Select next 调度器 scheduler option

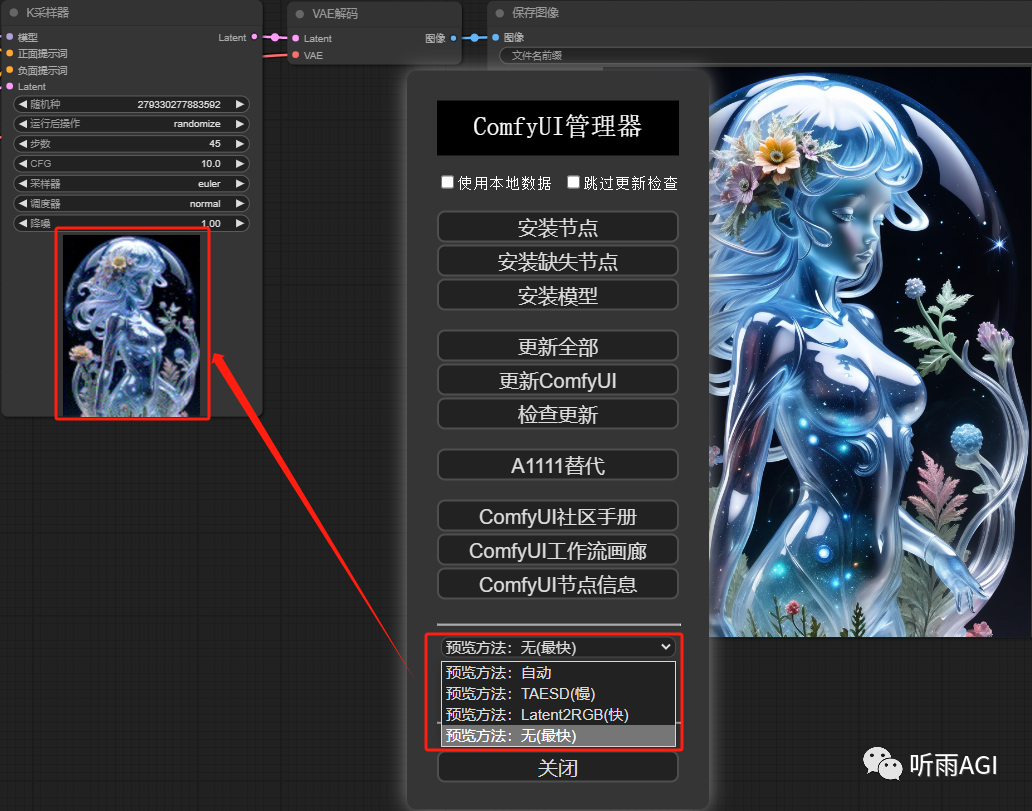point(240,203)
